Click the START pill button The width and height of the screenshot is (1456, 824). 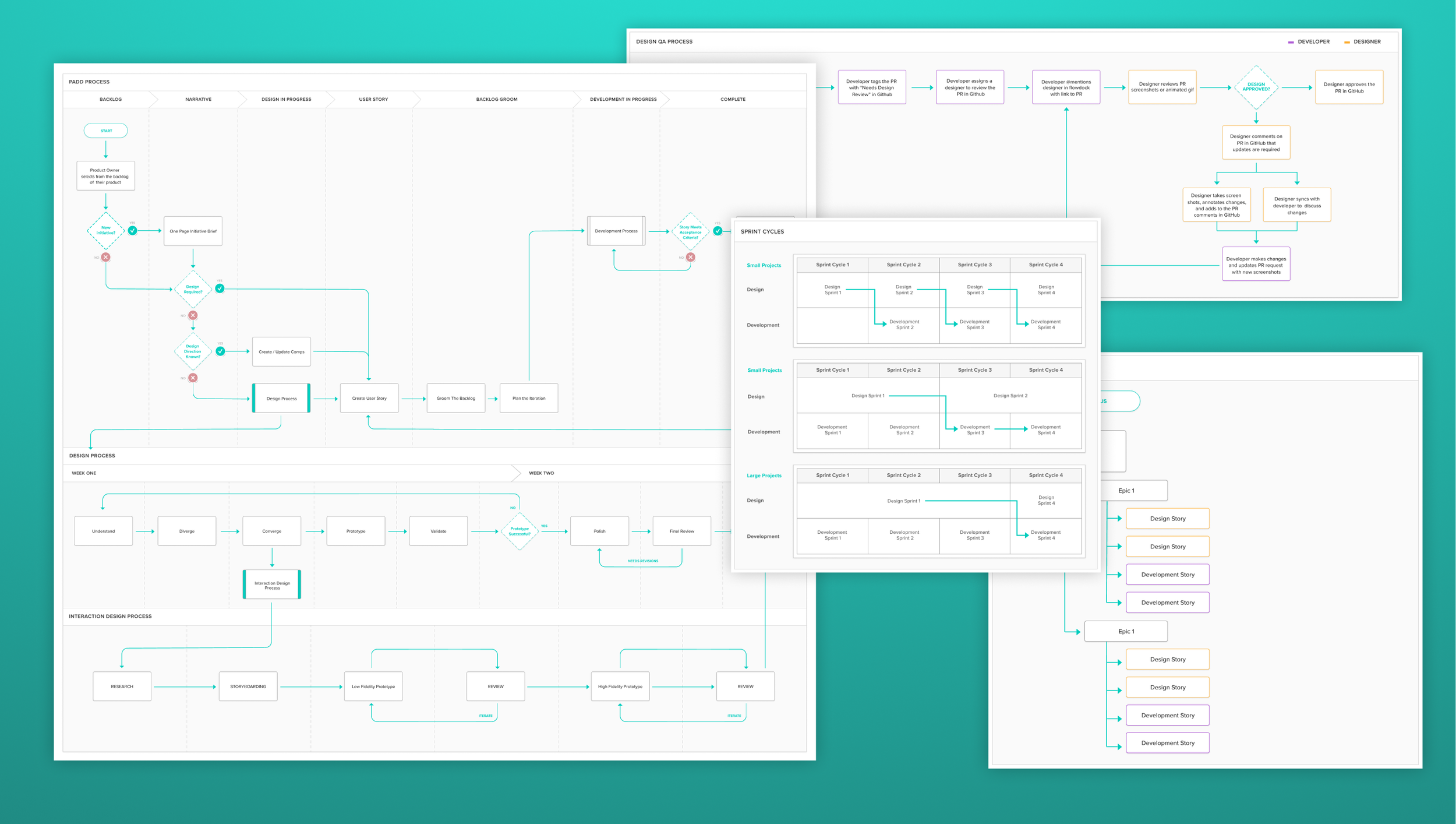pos(105,130)
